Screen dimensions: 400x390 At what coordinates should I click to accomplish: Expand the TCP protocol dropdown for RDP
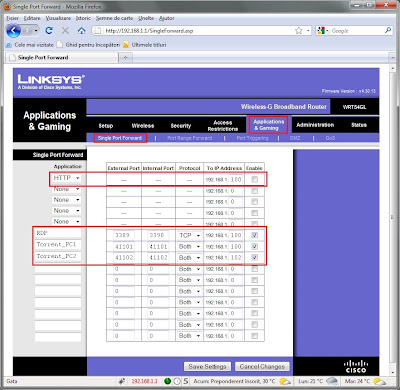point(189,235)
